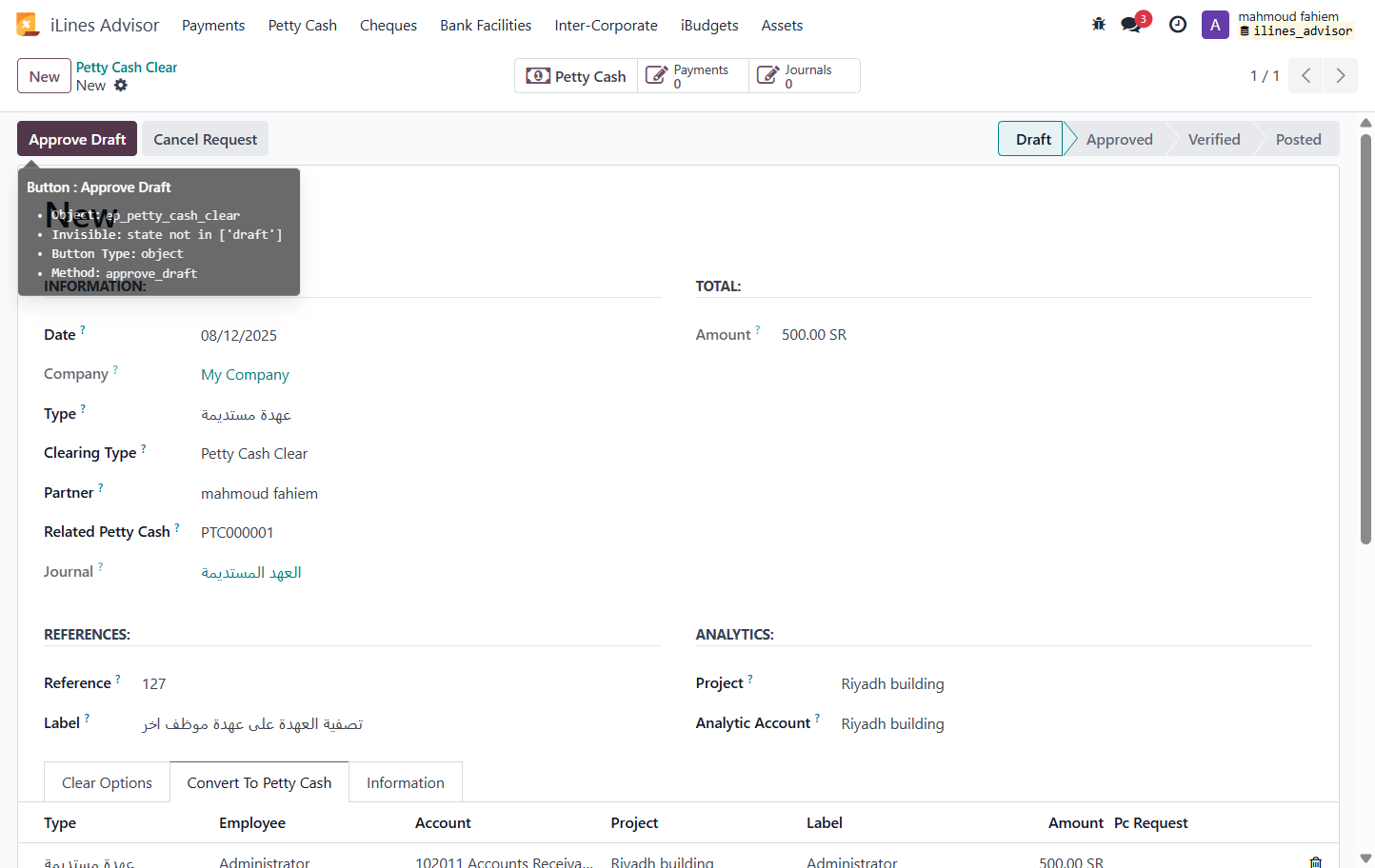Image resolution: width=1375 pixels, height=868 pixels.
Task: Click the help question mark beside Analytic Account
Action: tap(817, 719)
